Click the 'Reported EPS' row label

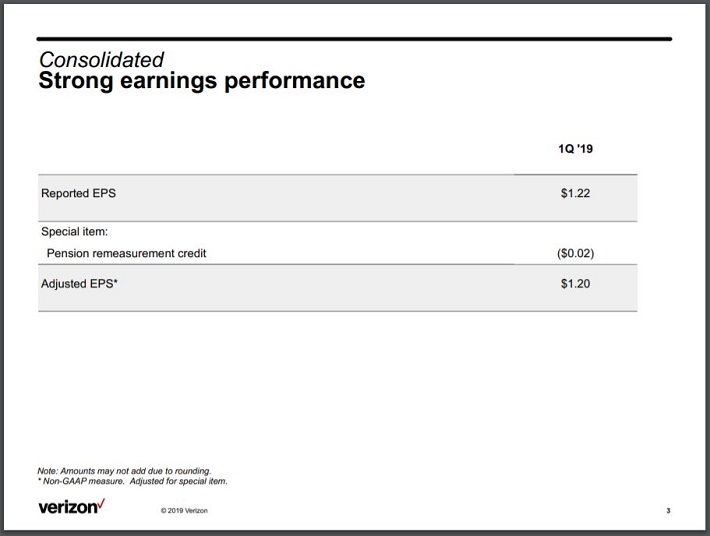click(78, 193)
